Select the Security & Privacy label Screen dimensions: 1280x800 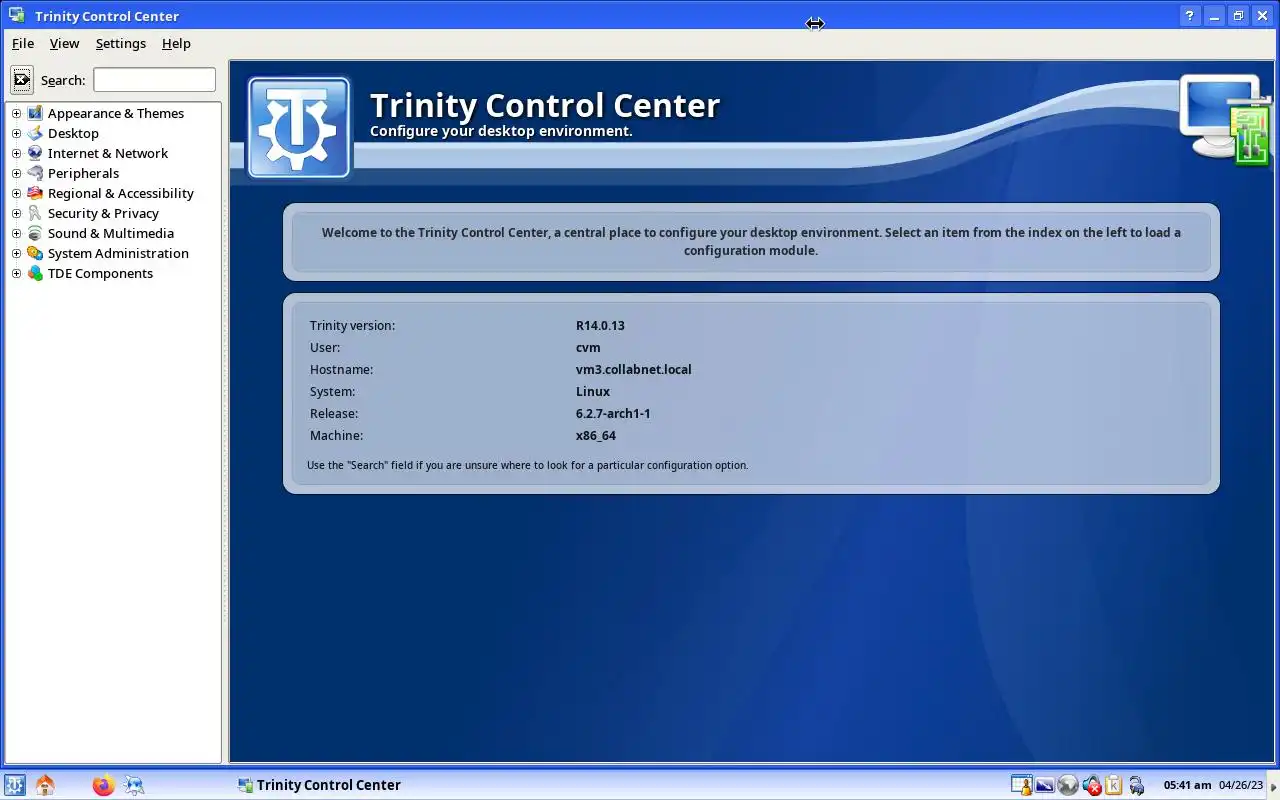pos(103,213)
